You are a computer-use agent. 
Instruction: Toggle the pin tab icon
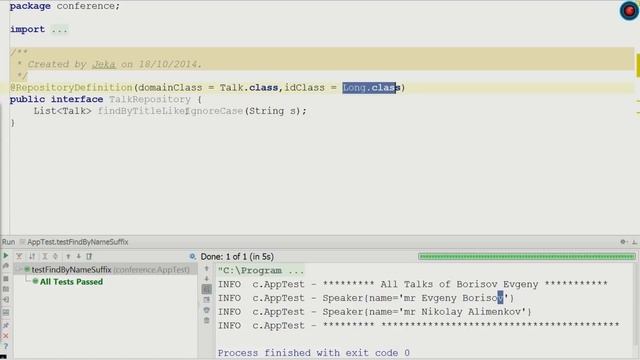pyautogui.click(x=6, y=325)
